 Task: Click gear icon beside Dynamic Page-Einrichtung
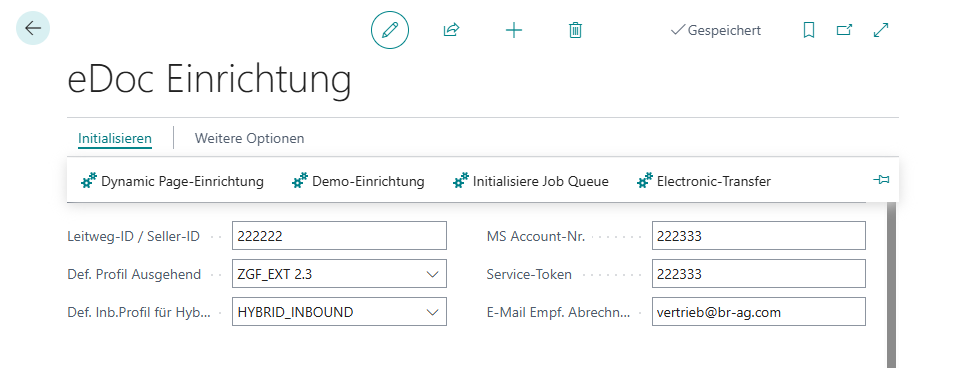click(90, 181)
